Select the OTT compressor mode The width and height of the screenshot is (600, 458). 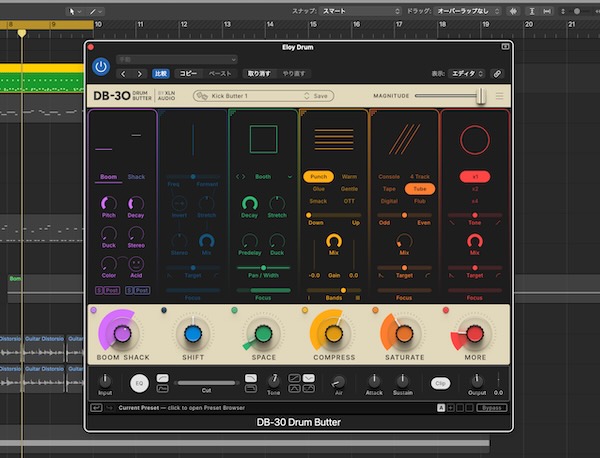349,201
